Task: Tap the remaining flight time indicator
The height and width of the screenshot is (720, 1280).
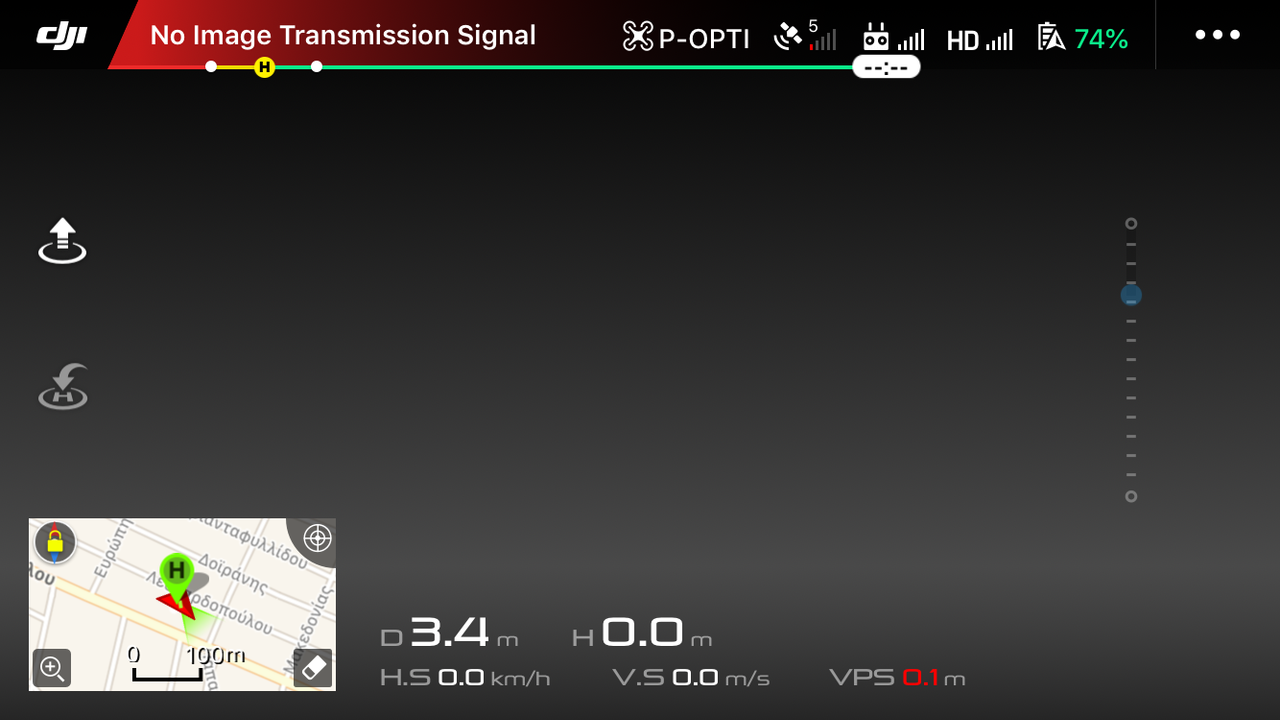Action: [x=886, y=67]
